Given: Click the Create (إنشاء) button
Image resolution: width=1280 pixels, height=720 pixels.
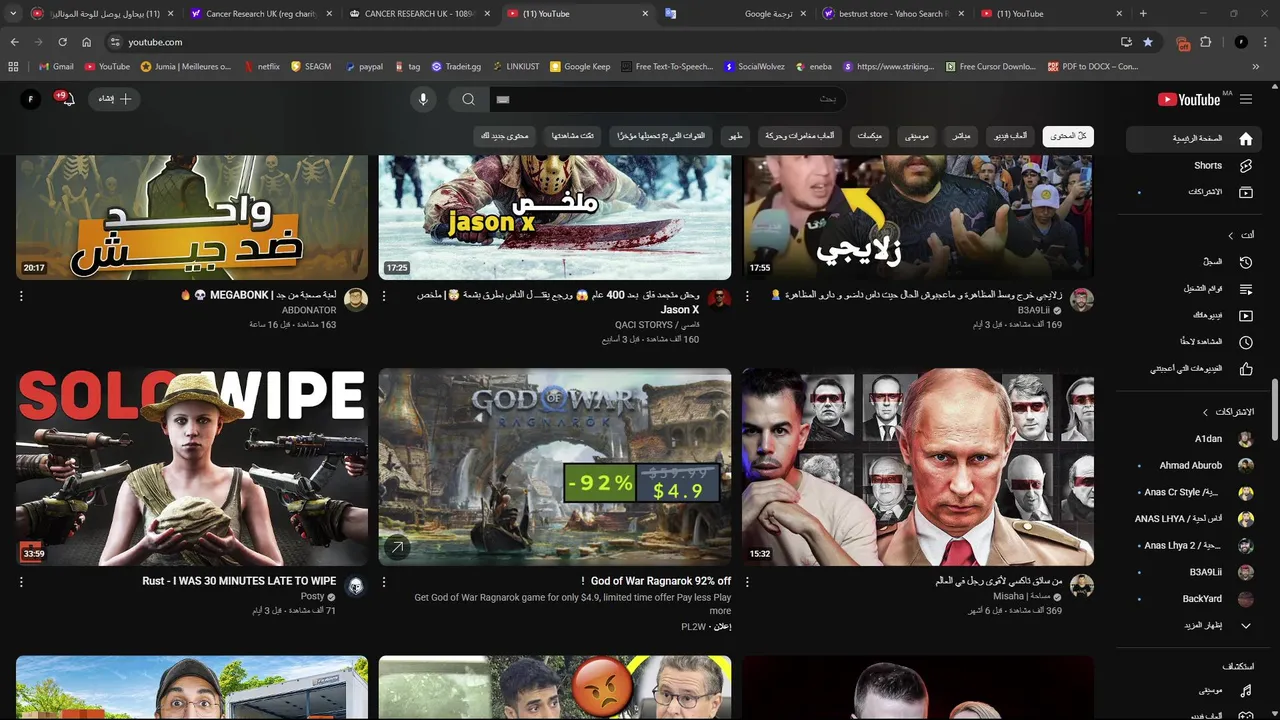Looking at the screenshot, I should click(114, 99).
